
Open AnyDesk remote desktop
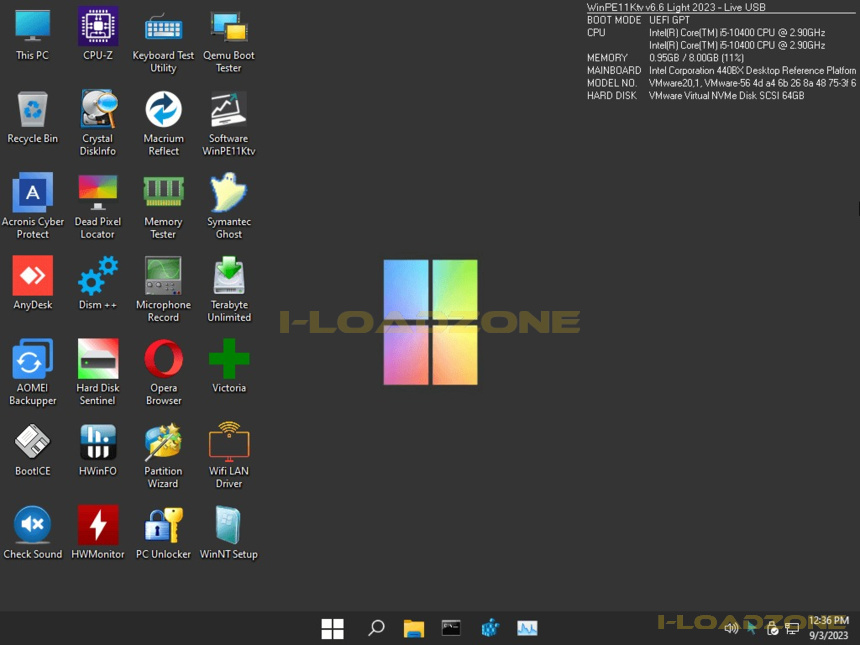pos(32,283)
